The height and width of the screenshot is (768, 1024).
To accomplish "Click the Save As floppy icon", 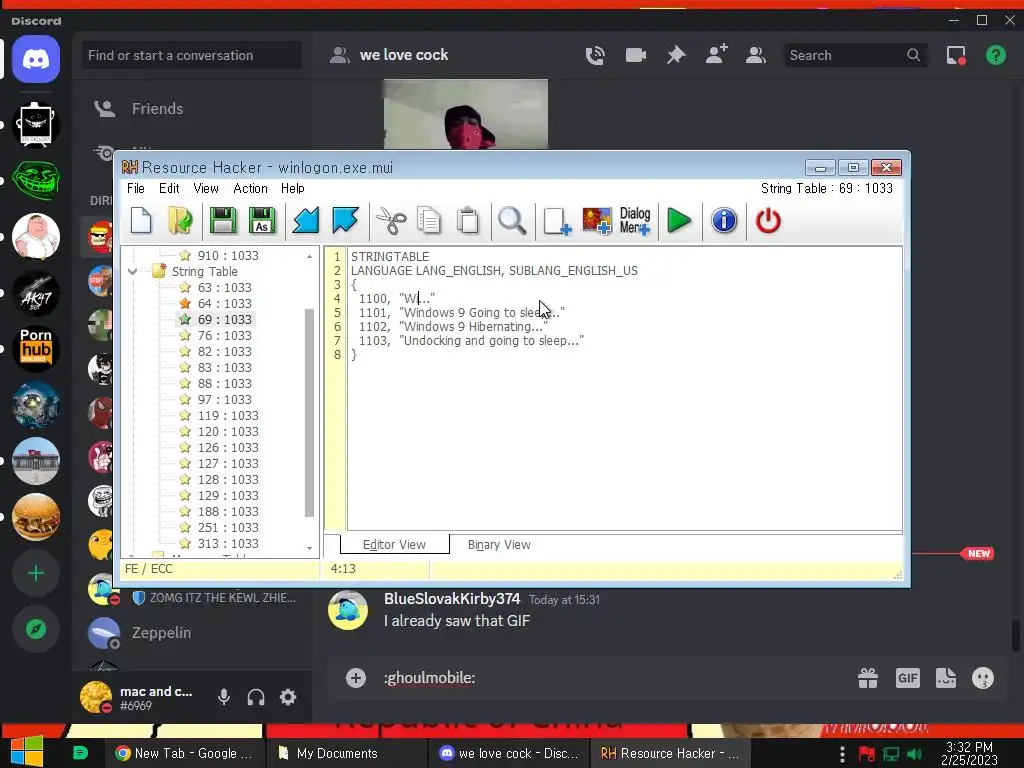I will coord(262,221).
